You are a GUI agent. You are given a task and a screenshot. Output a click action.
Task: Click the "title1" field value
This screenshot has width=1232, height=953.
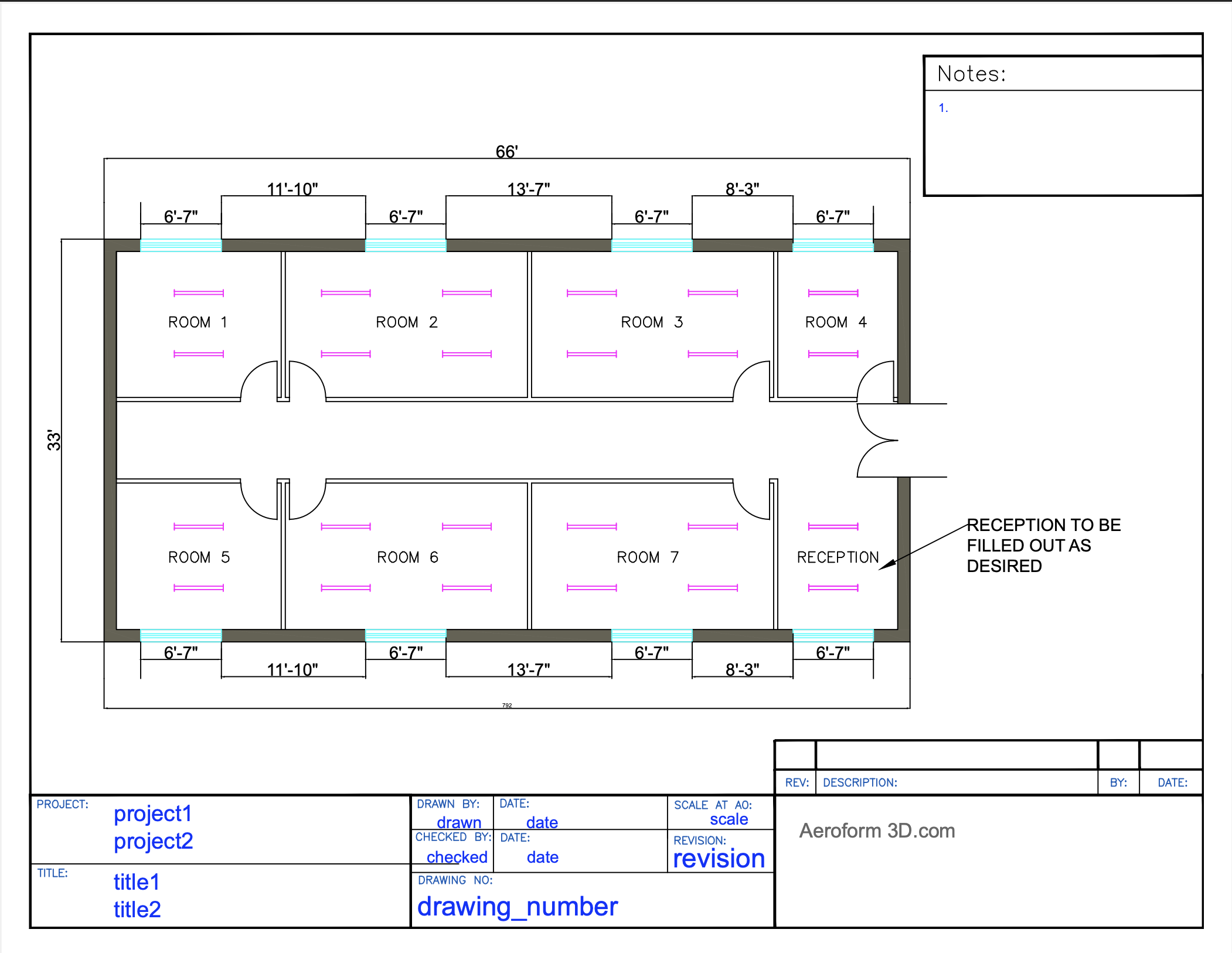click(x=137, y=882)
